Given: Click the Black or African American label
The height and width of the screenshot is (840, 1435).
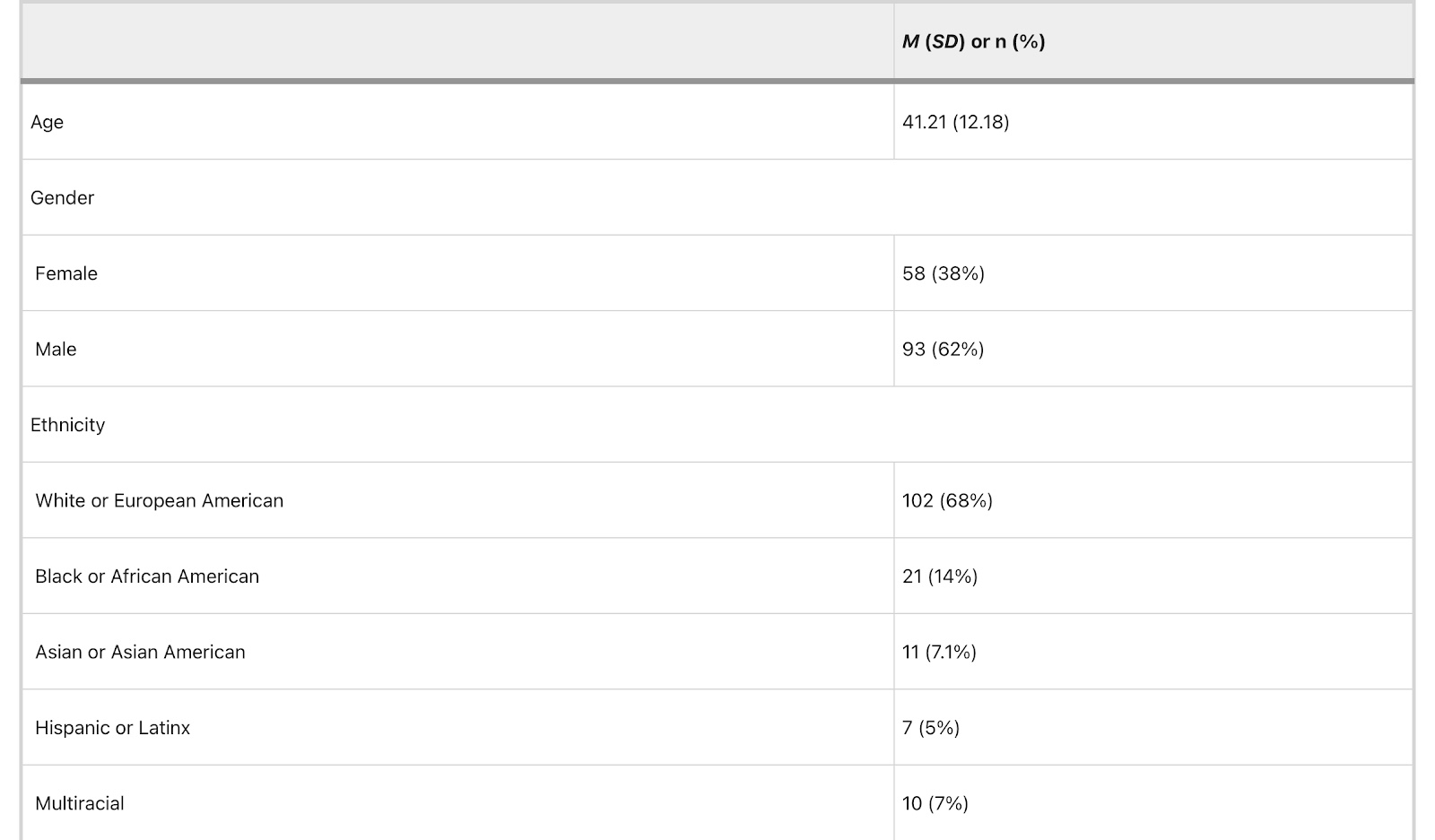Looking at the screenshot, I should click(x=147, y=576).
